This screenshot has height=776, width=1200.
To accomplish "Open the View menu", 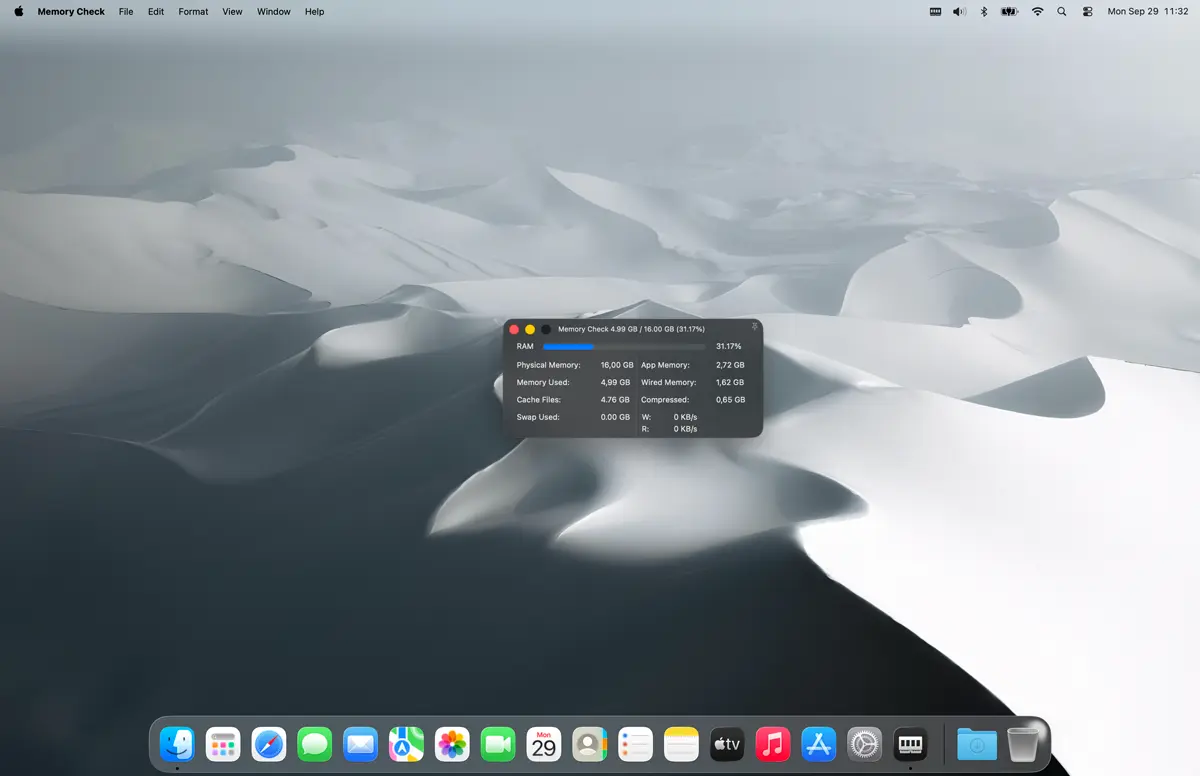I will coord(232,12).
